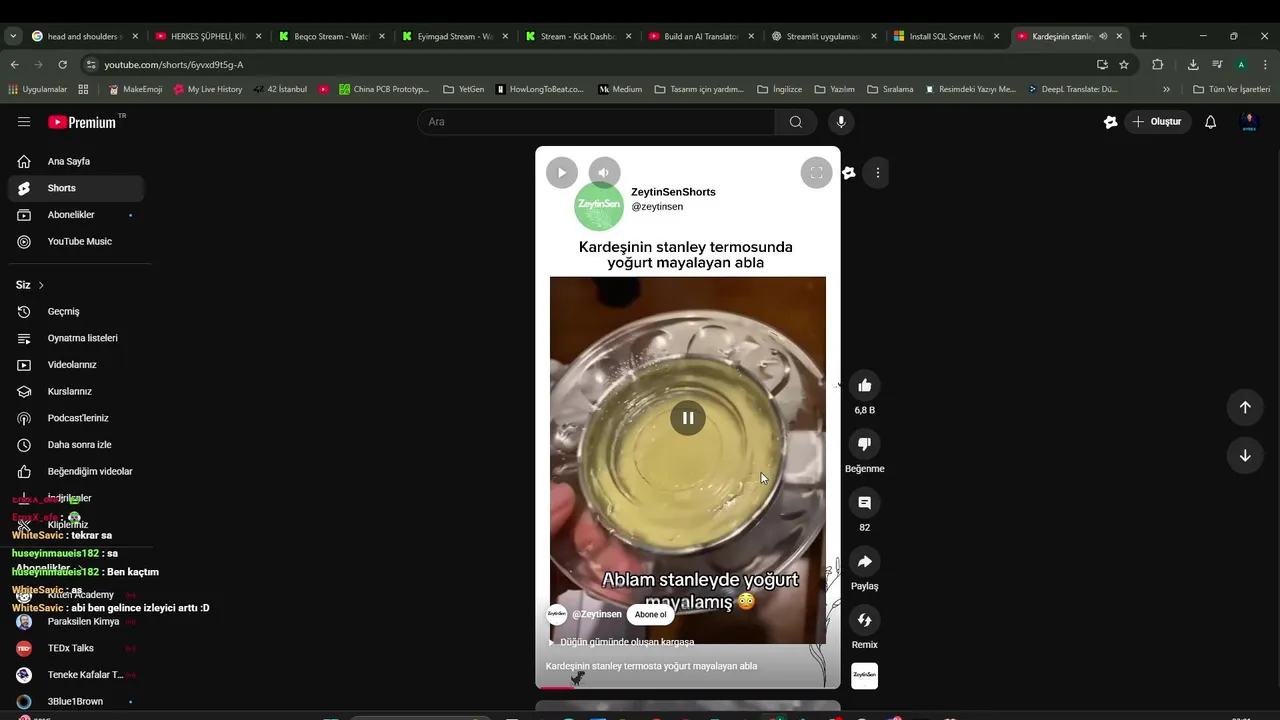Open YouTube Music in sidebar

coord(76,241)
